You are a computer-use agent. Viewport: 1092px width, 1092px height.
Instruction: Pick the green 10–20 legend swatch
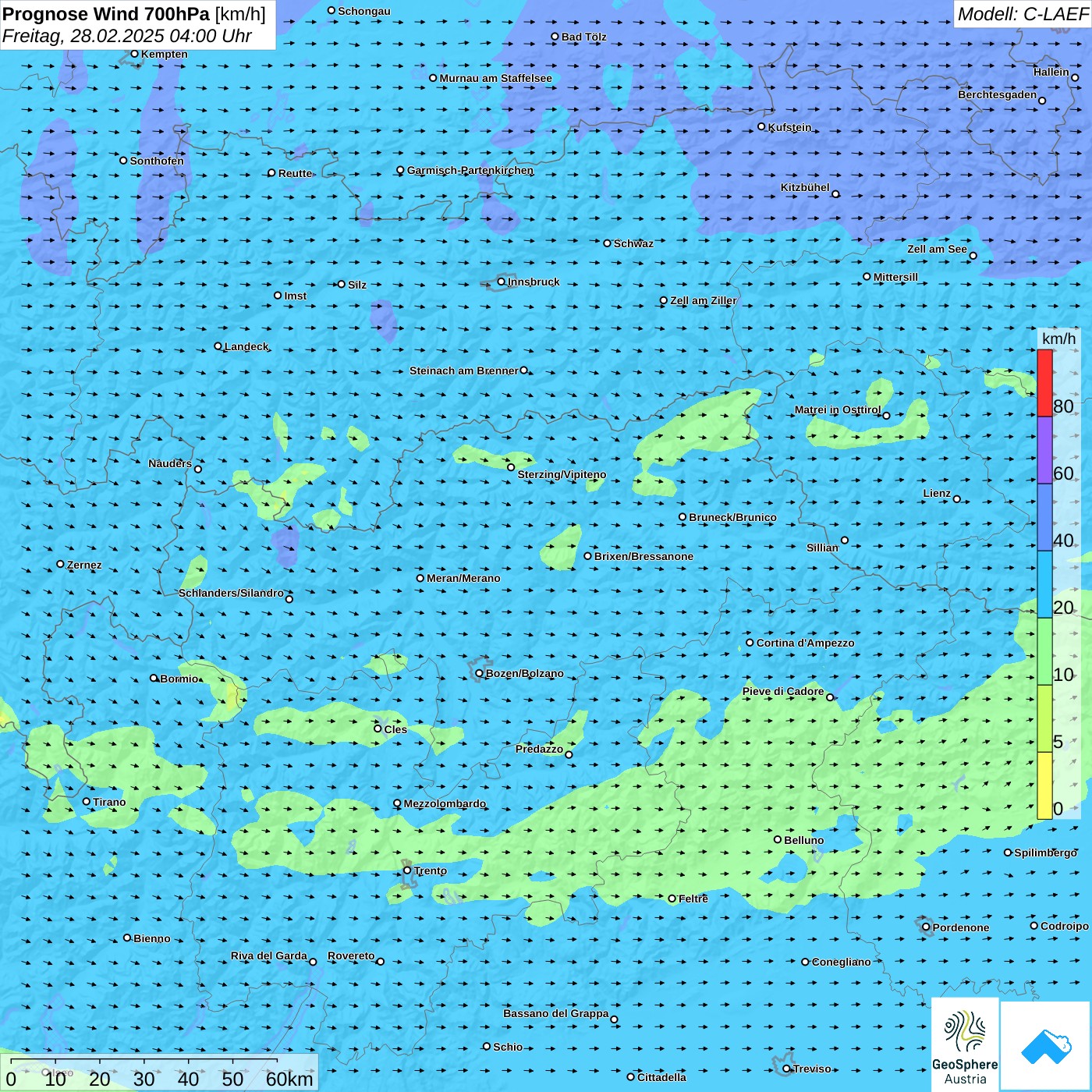click(x=1044, y=652)
